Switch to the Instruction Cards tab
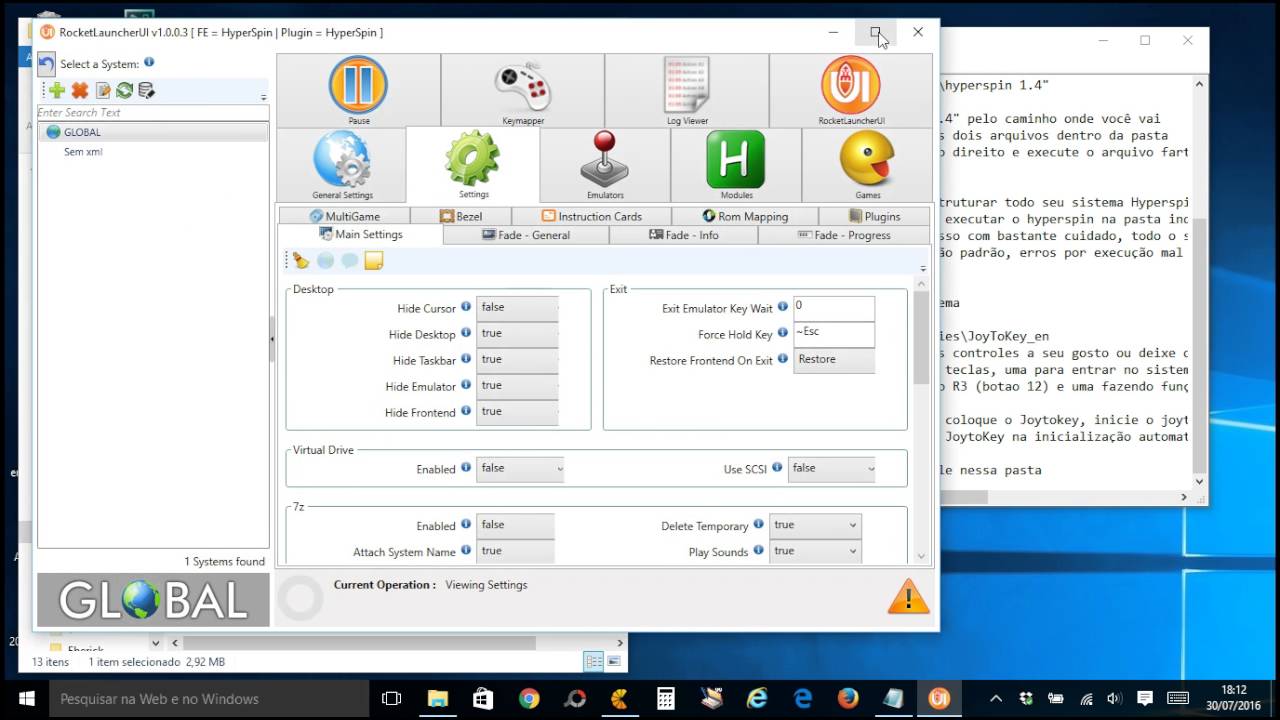This screenshot has height=720, width=1280. [591, 216]
